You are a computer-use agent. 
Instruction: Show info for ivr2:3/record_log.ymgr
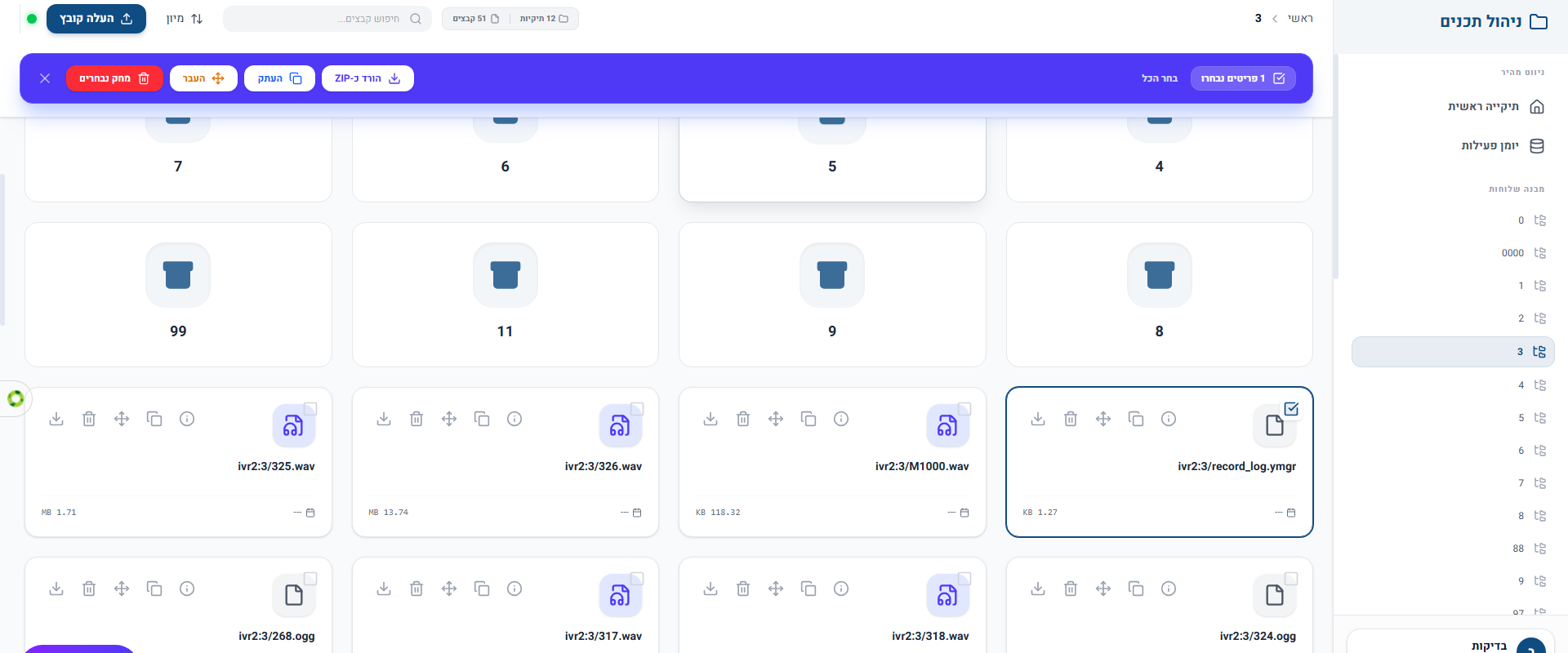coord(1169,419)
